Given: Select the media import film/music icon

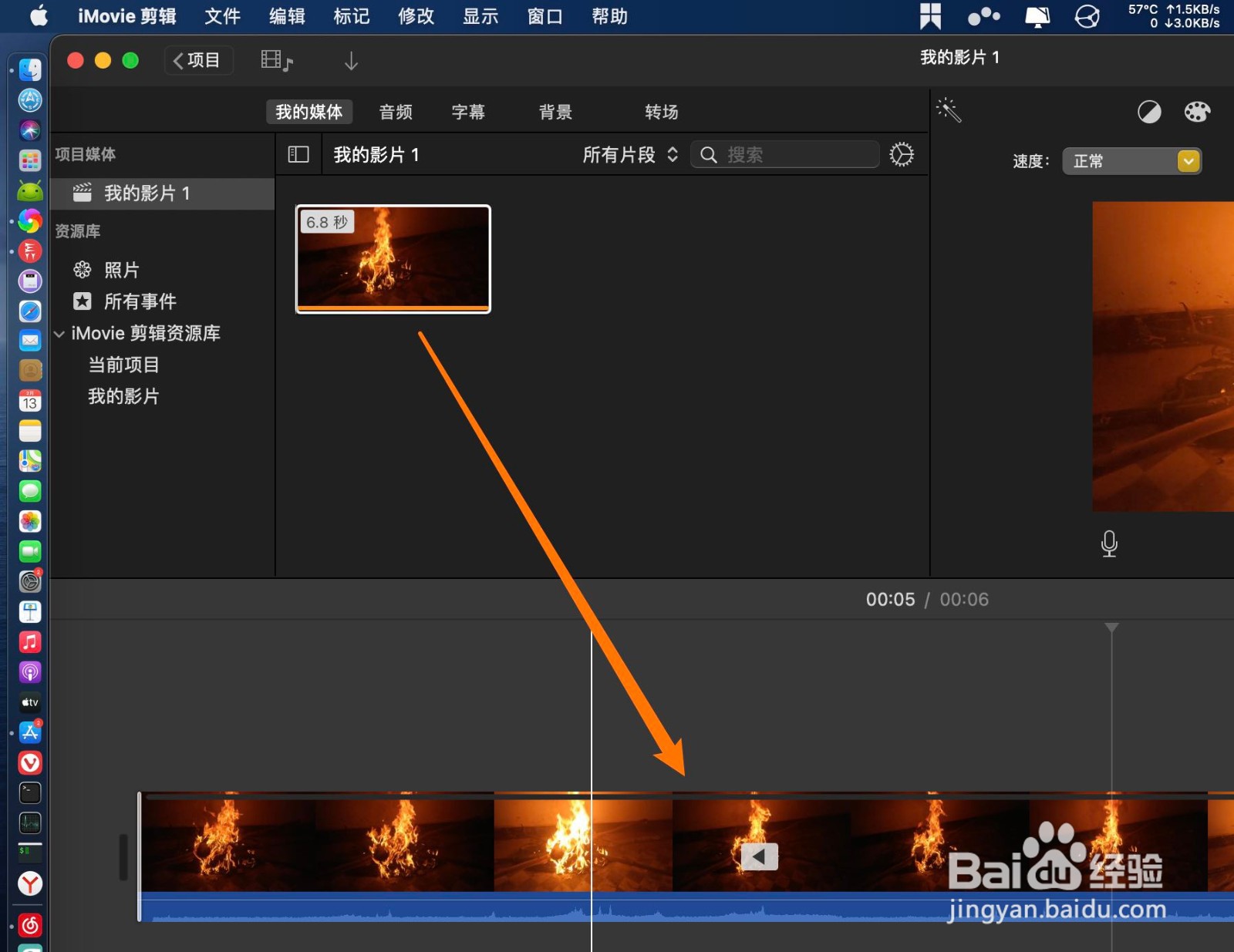Looking at the screenshot, I should click(275, 59).
